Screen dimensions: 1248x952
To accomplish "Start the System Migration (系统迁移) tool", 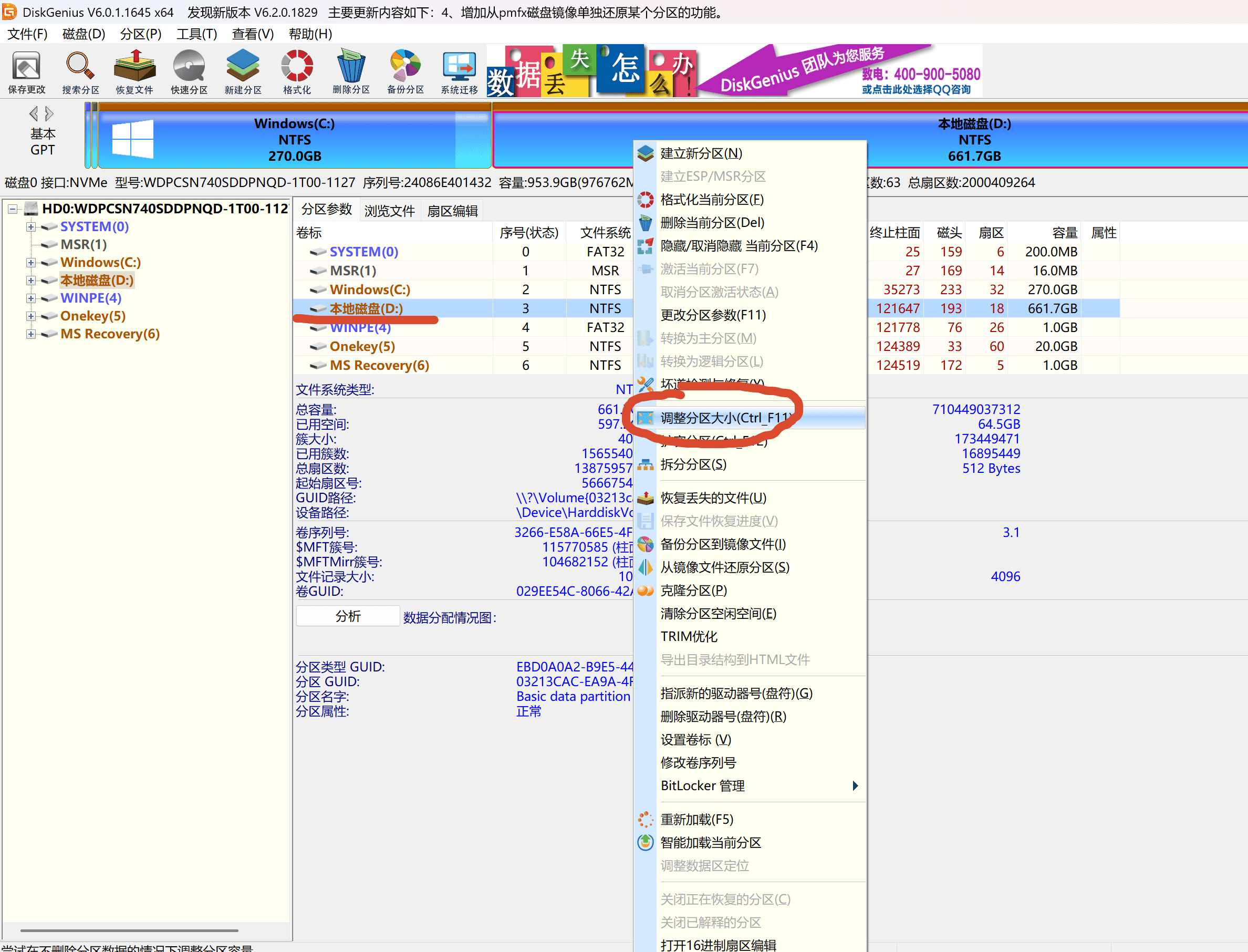I will 460,73.
